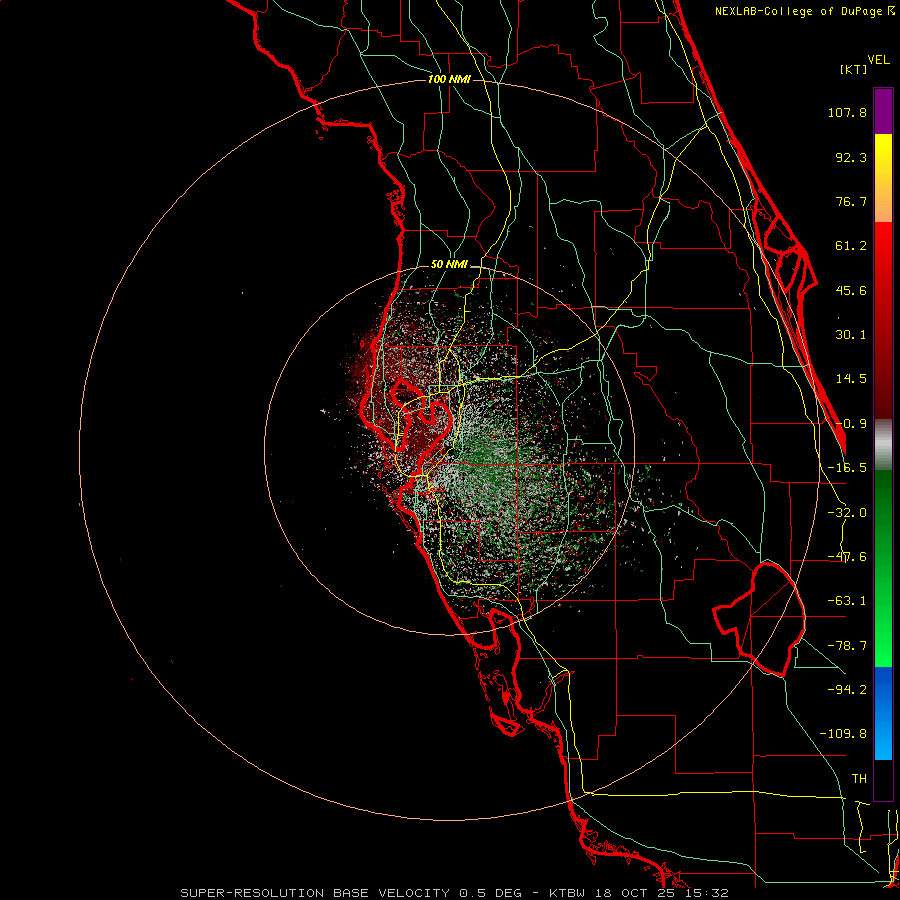This screenshot has height=900, width=900.
Task: Click the KTBW 18 OCT 25 15:32 timestamp
Action: (x=639, y=893)
